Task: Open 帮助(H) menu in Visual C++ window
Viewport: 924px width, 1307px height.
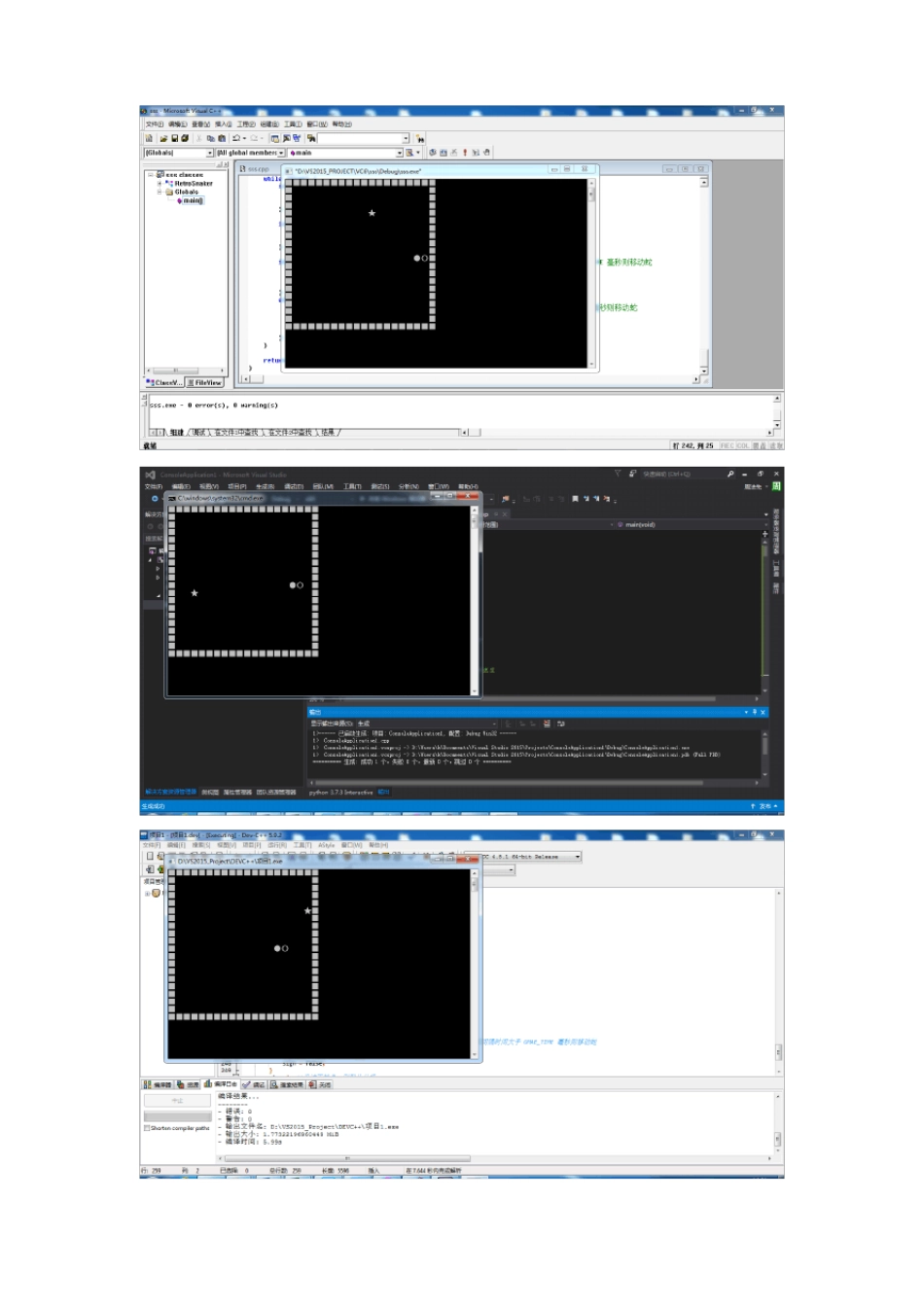Action: point(341,124)
